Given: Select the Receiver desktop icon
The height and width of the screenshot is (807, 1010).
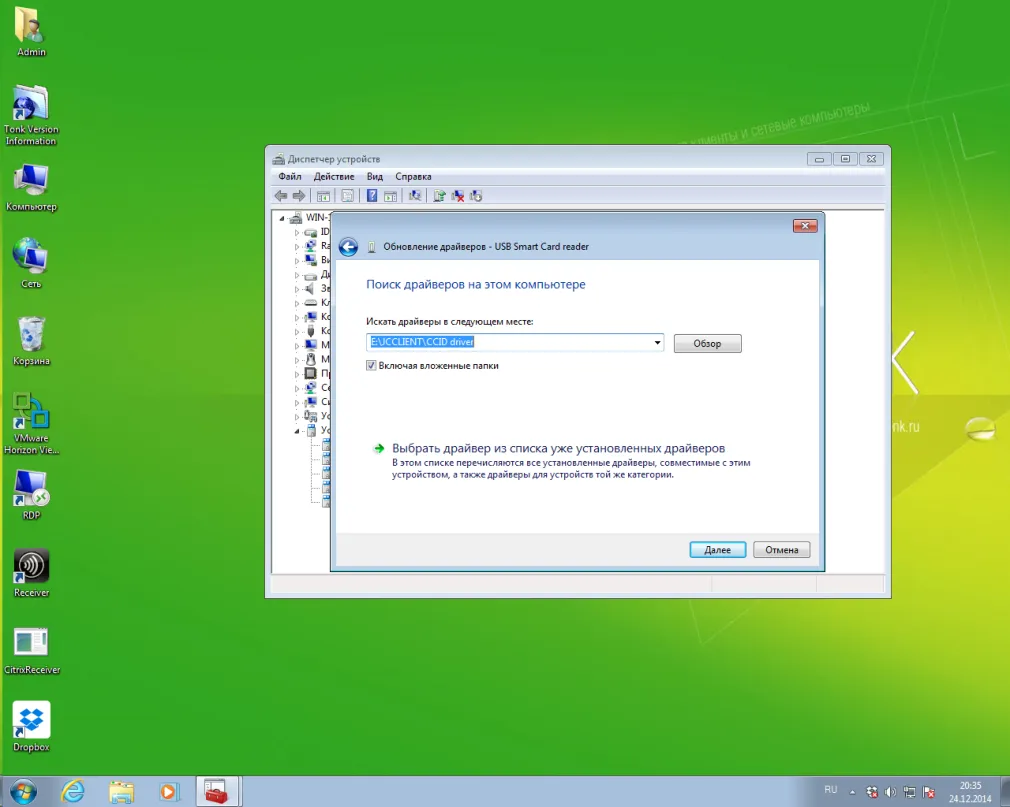Looking at the screenshot, I should point(31,572).
